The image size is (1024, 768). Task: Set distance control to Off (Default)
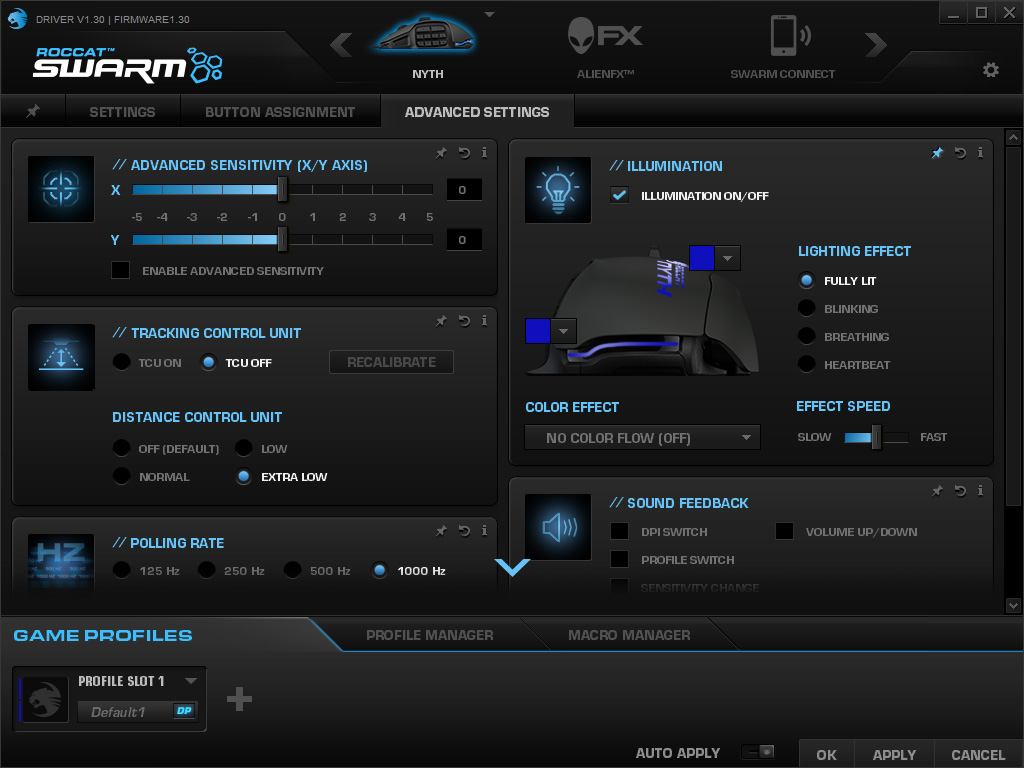click(x=121, y=448)
